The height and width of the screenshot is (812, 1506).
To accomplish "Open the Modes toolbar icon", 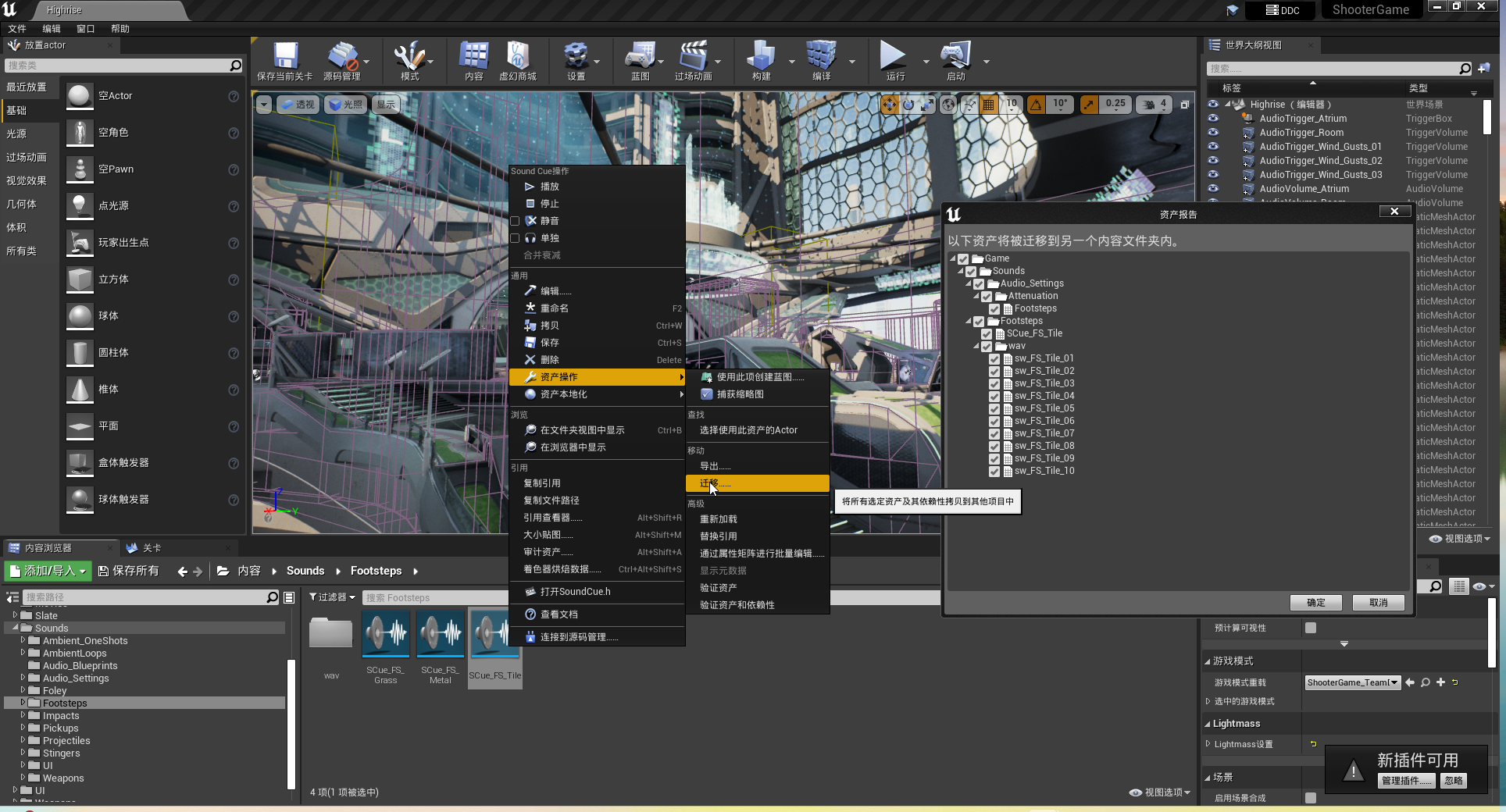I will [409, 56].
